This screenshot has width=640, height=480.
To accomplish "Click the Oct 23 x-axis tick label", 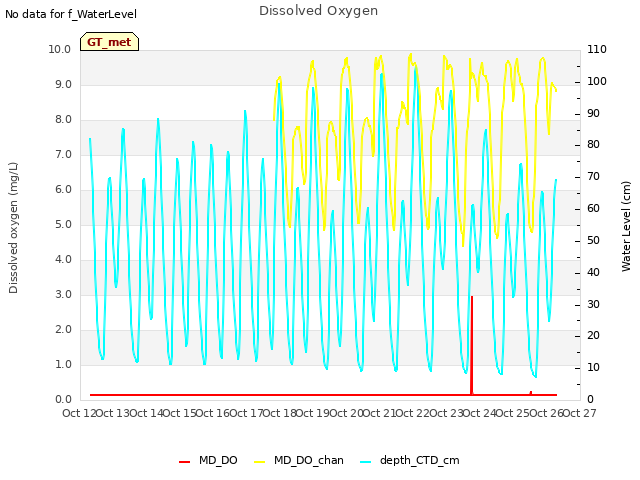I will coord(446,413).
